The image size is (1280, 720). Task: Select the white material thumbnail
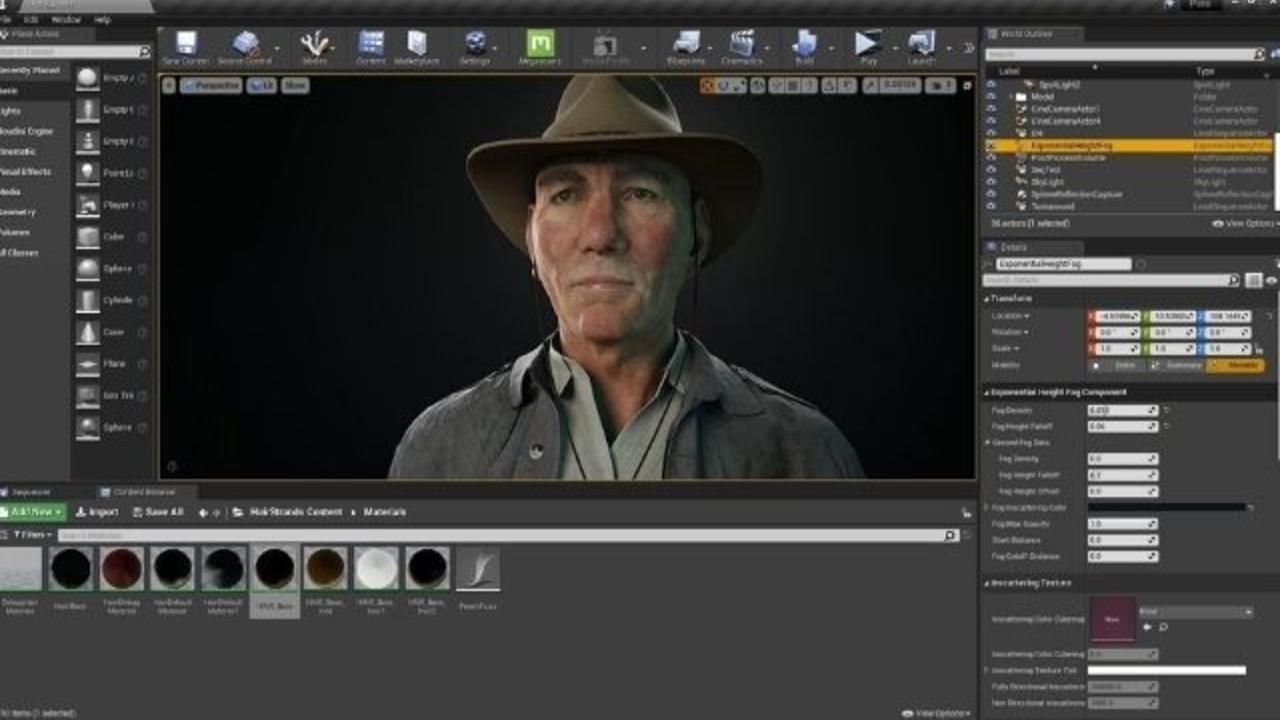[x=376, y=569]
